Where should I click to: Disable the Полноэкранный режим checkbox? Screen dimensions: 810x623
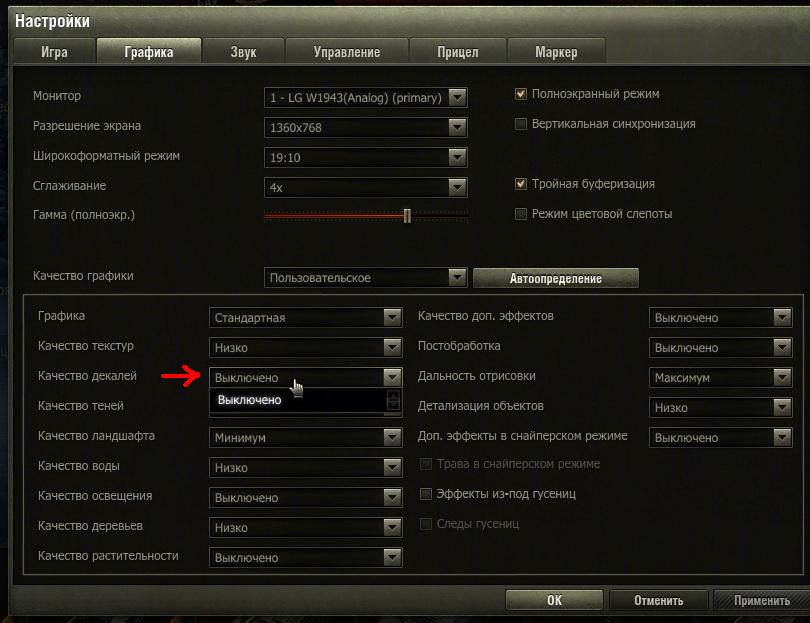(x=521, y=94)
